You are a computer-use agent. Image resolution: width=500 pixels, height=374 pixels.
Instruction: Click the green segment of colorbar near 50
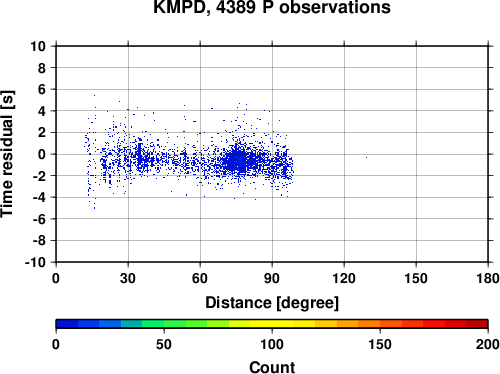pos(164,324)
